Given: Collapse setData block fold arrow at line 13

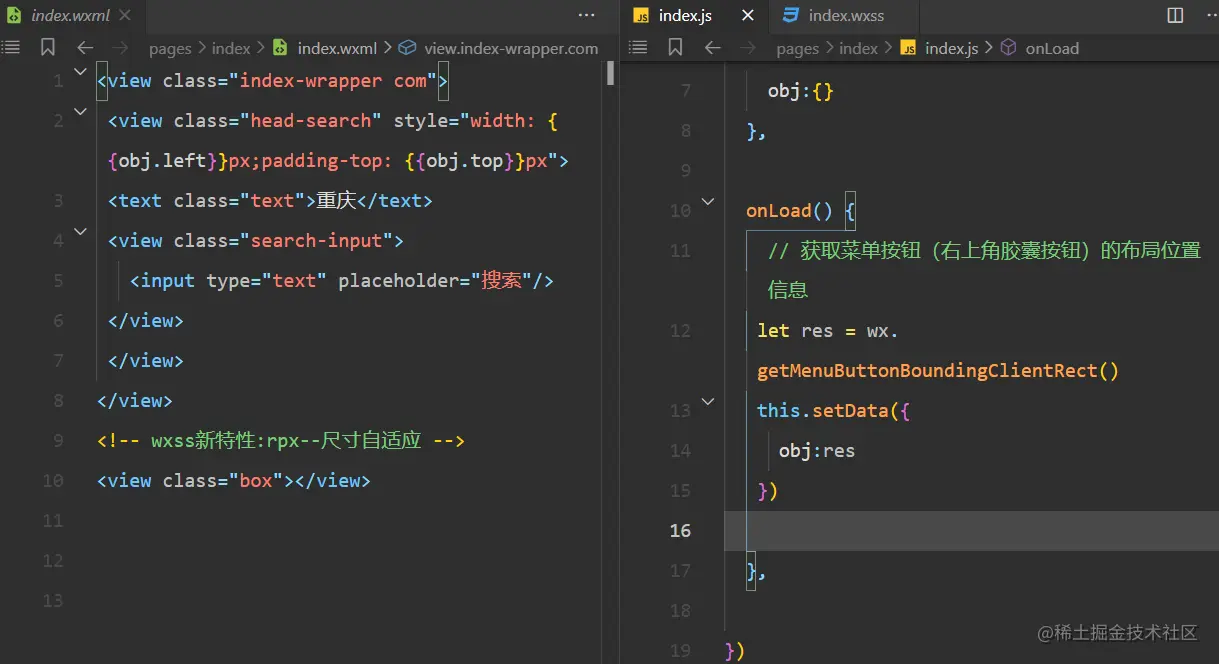Looking at the screenshot, I should [x=708, y=402].
